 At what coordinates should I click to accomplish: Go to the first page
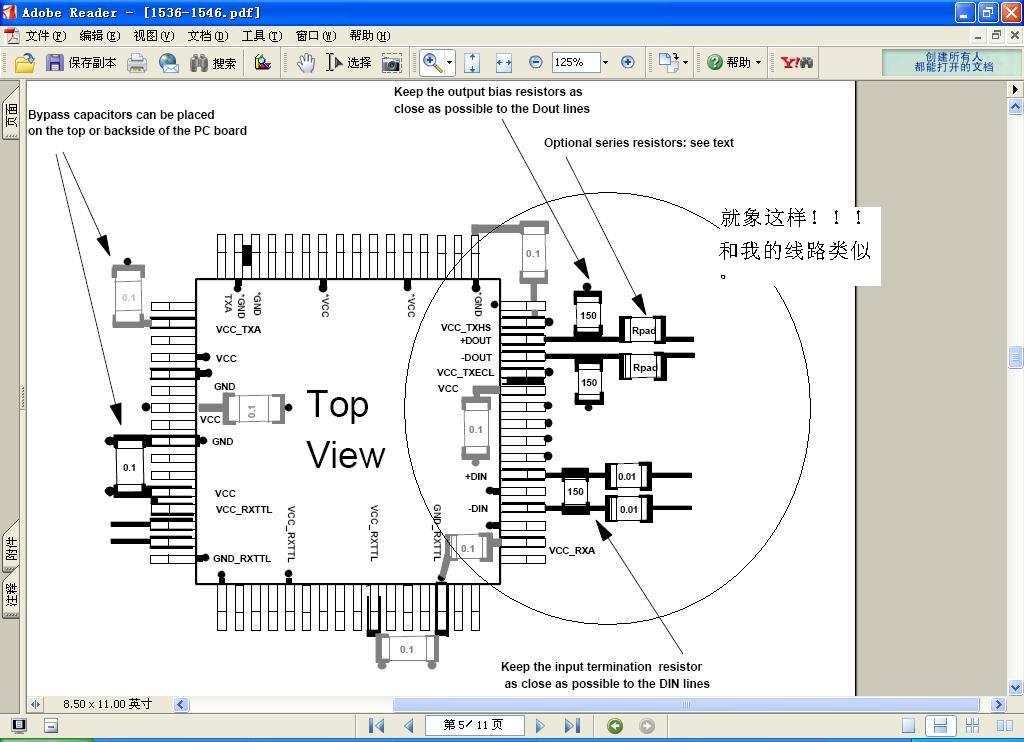tap(376, 726)
